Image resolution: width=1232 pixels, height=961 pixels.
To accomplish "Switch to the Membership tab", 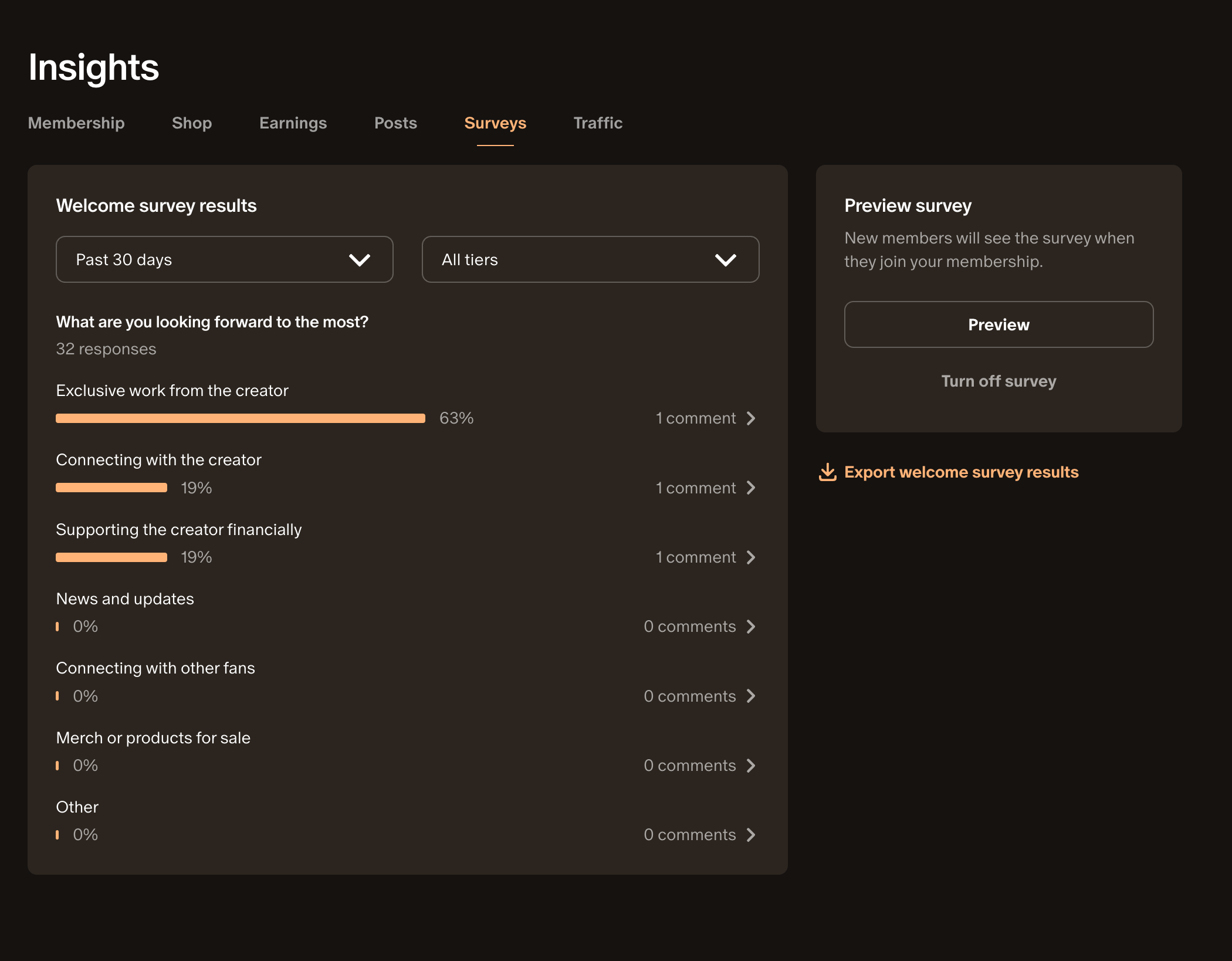I will pos(76,123).
